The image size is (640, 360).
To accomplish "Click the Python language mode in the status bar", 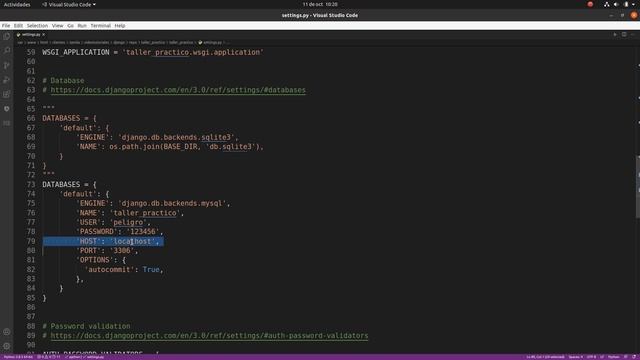I will (x=613, y=357).
